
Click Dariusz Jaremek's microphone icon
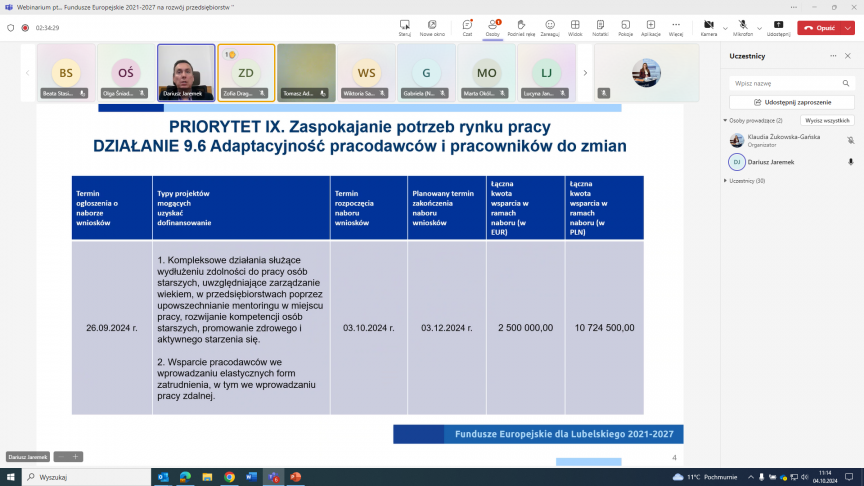coord(851,162)
